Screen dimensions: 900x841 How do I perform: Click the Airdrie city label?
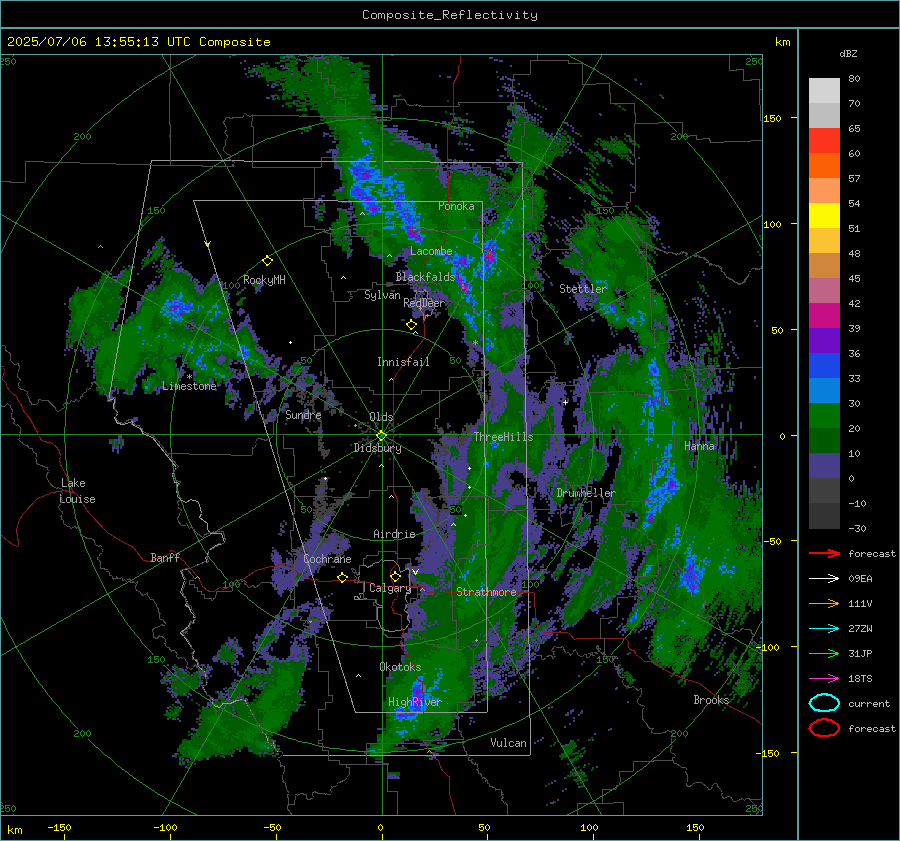click(394, 534)
